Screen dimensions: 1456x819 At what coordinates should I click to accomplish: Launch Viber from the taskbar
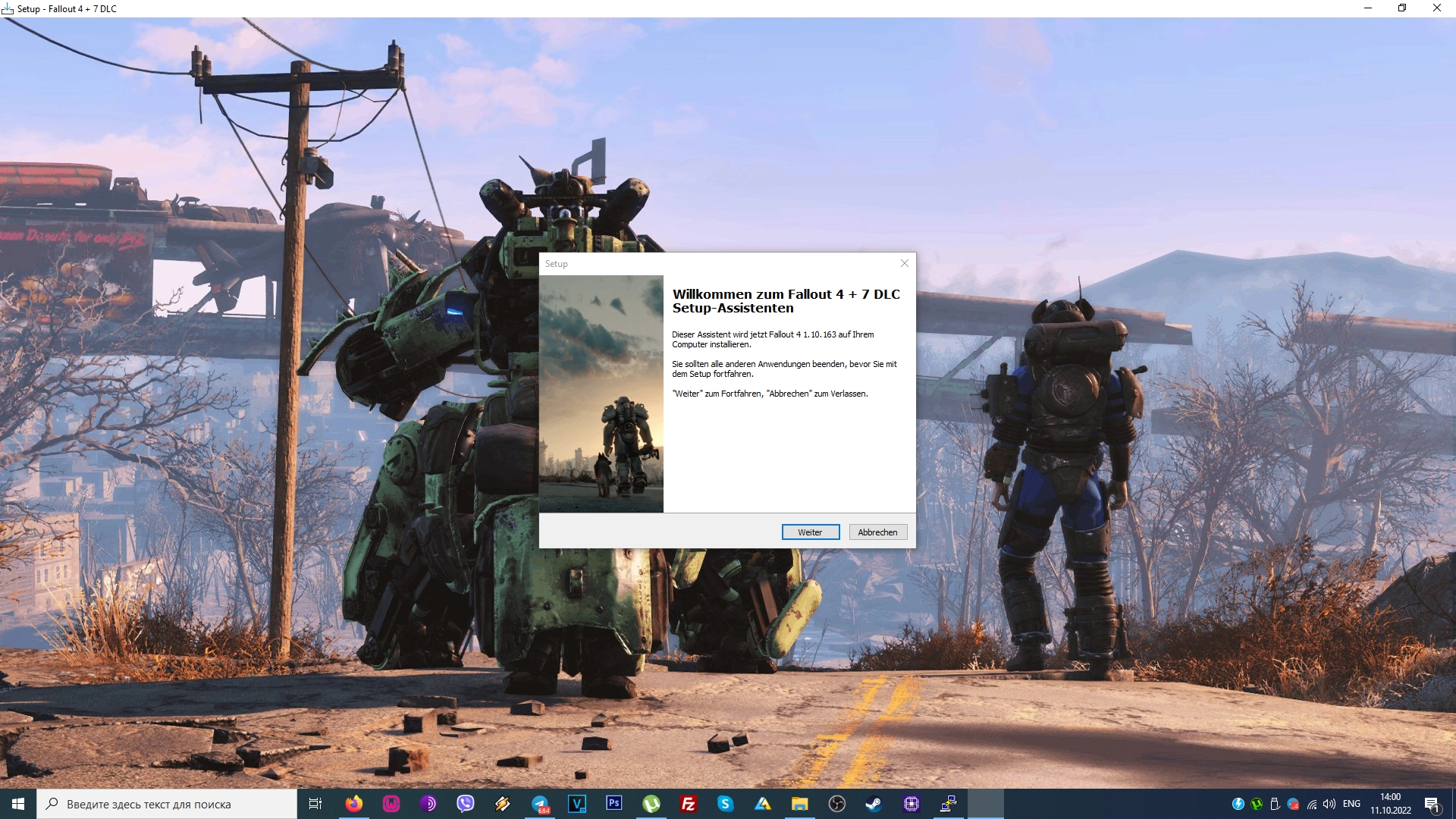coord(465,804)
